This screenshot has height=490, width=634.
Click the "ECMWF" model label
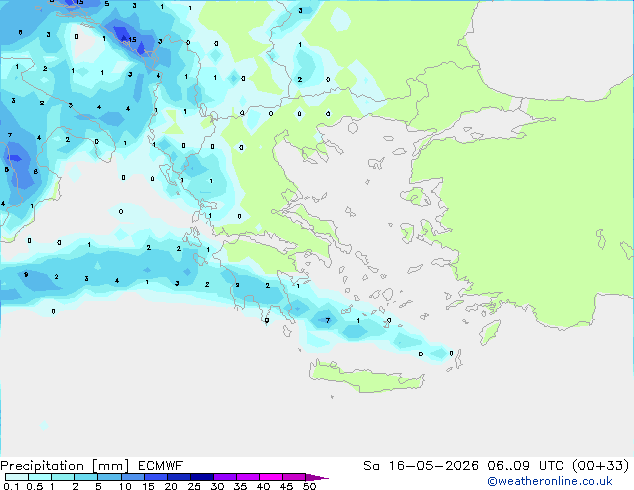click(x=161, y=466)
